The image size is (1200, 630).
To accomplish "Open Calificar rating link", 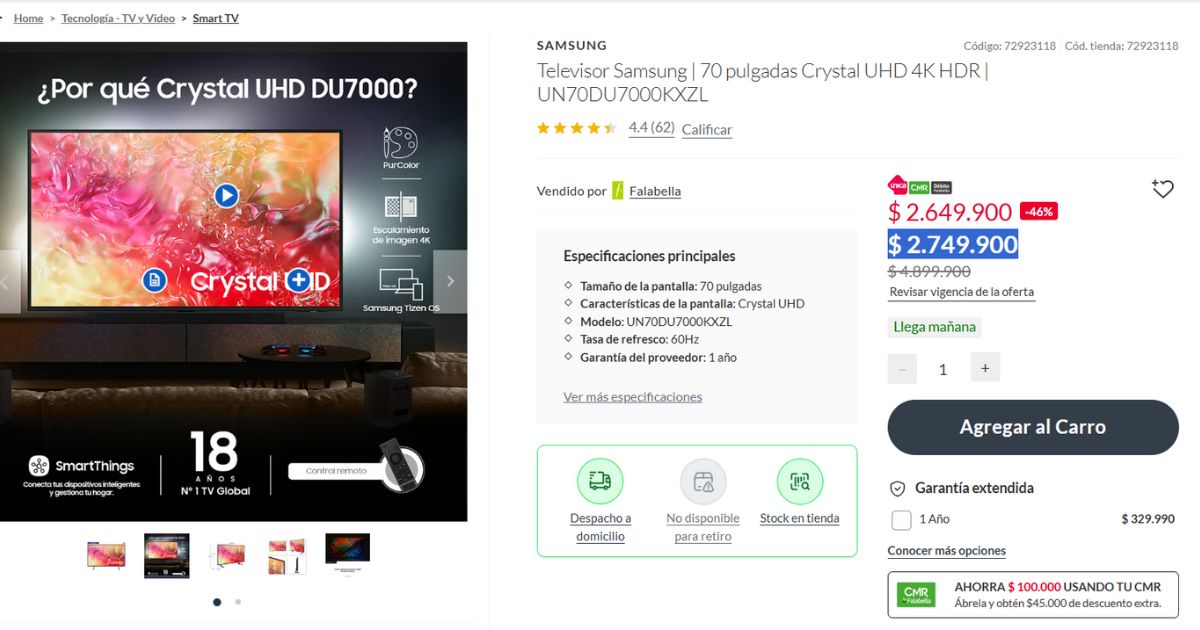I will [707, 129].
